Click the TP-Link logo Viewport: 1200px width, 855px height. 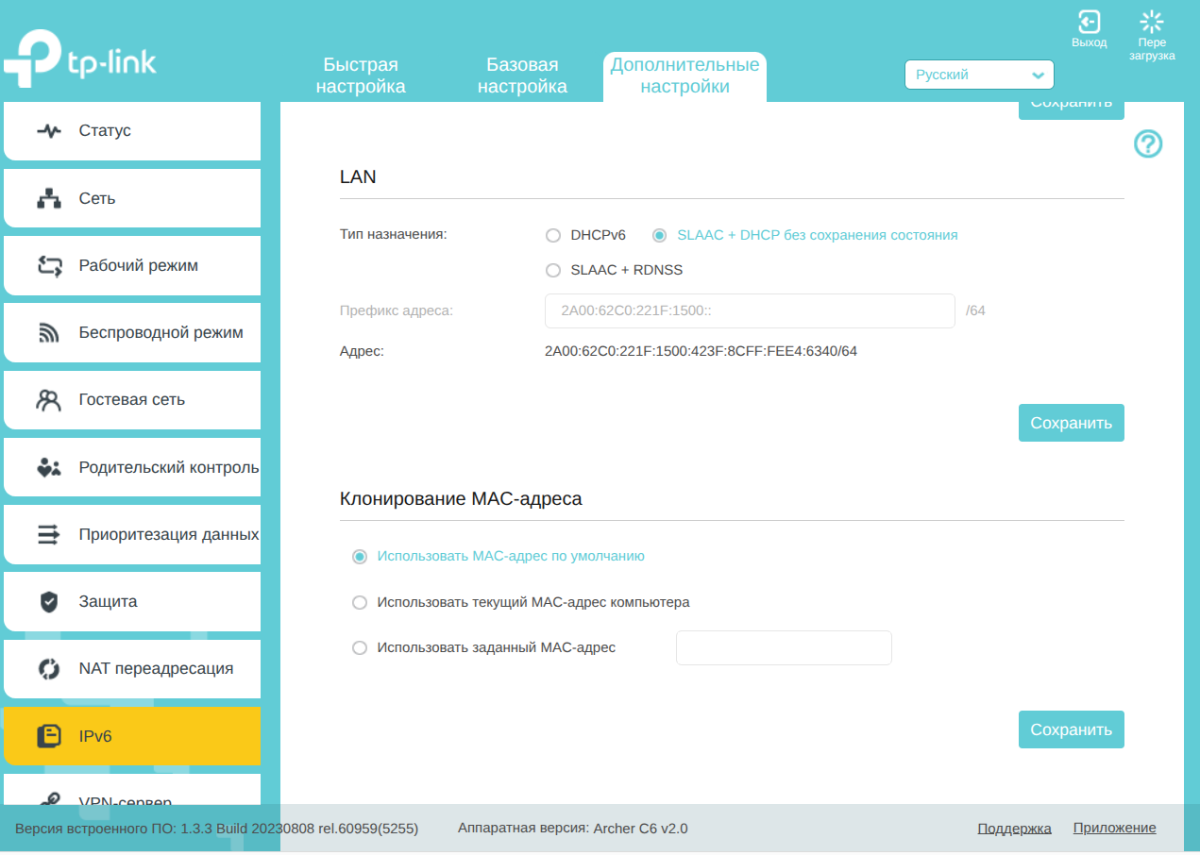coord(80,60)
